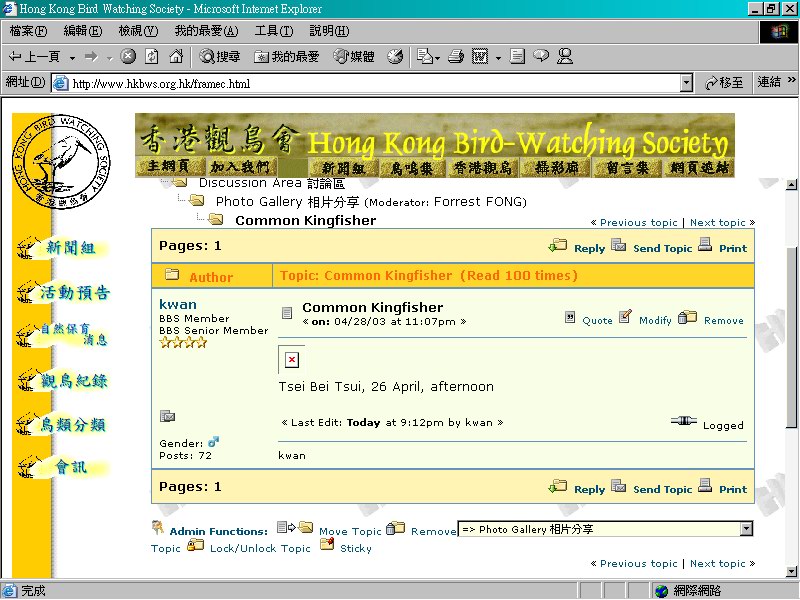Click the Lock/Unlock Topic admin link
Image resolution: width=800 pixels, height=600 pixels.
(x=260, y=548)
